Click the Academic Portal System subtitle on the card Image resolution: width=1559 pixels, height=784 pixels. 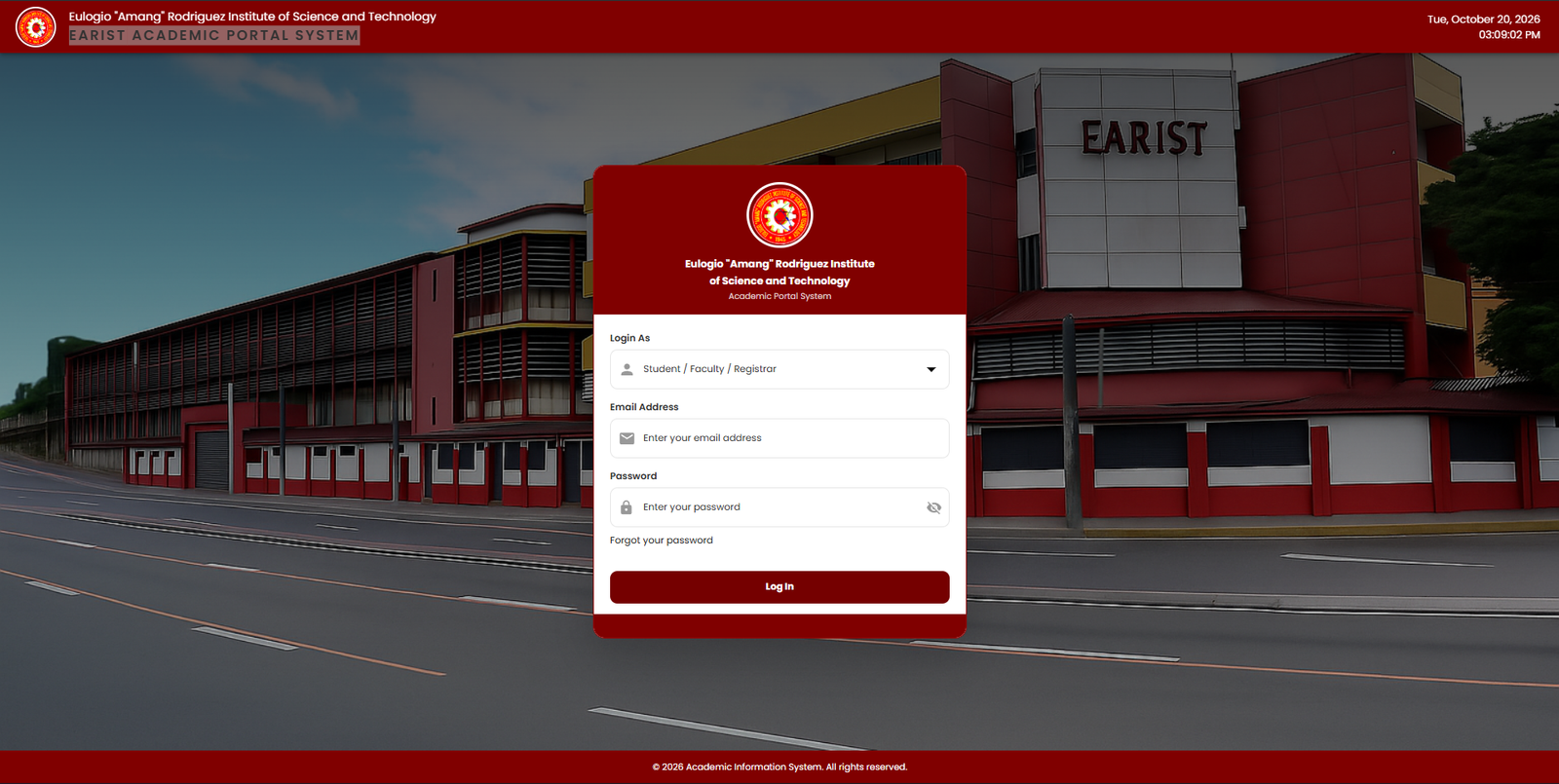(779, 296)
